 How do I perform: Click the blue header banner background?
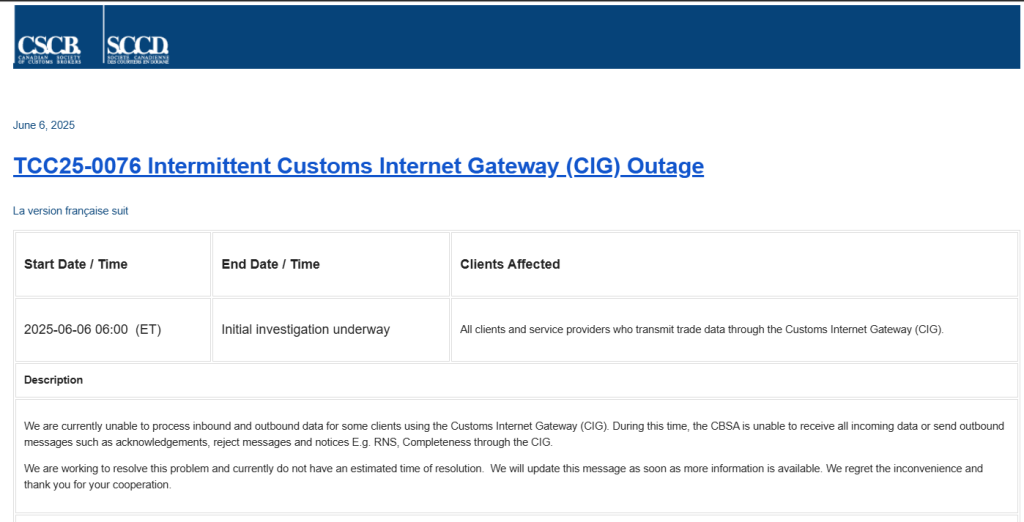coord(588,37)
